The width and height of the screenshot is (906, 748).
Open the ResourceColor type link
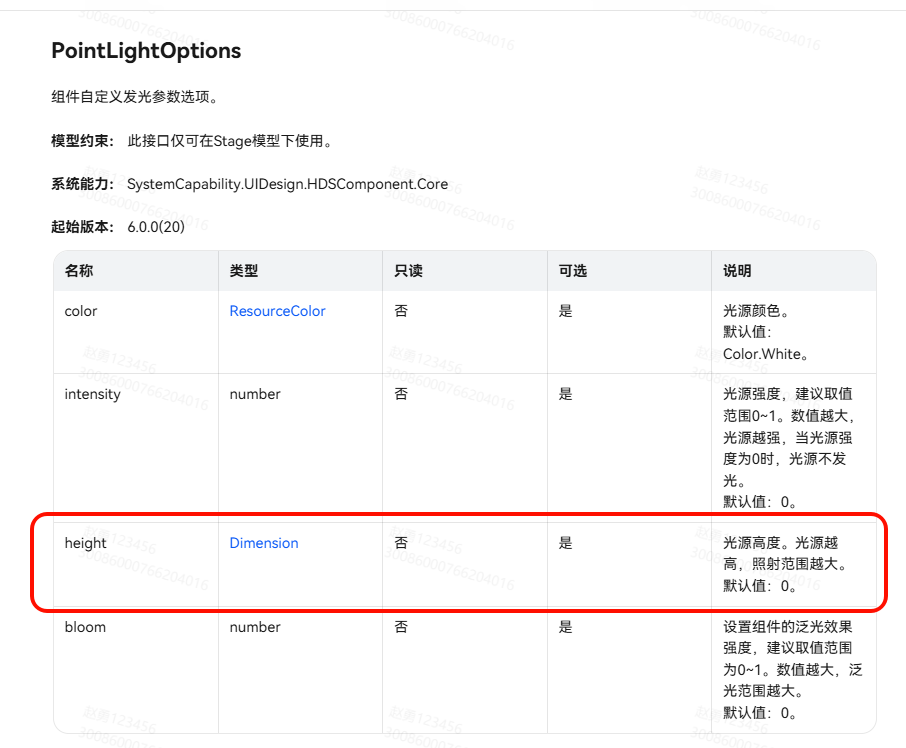click(x=277, y=311)
